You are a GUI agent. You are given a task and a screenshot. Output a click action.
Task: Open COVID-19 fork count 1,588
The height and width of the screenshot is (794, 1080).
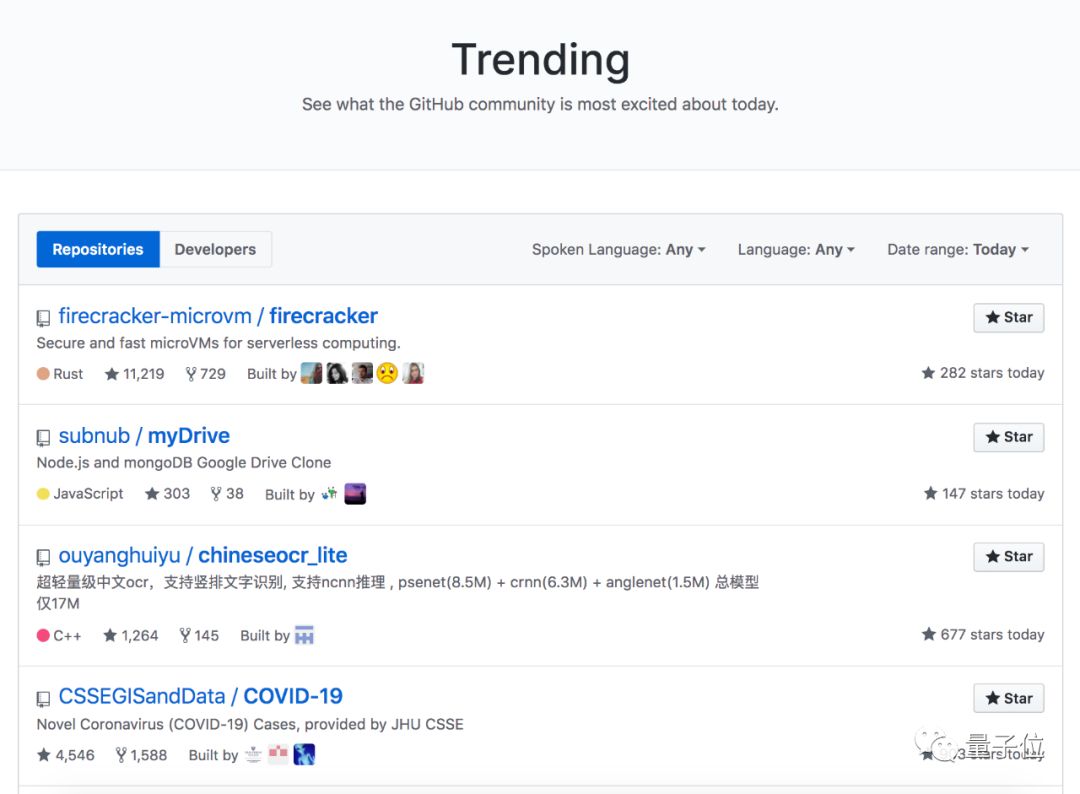point(141,755)
